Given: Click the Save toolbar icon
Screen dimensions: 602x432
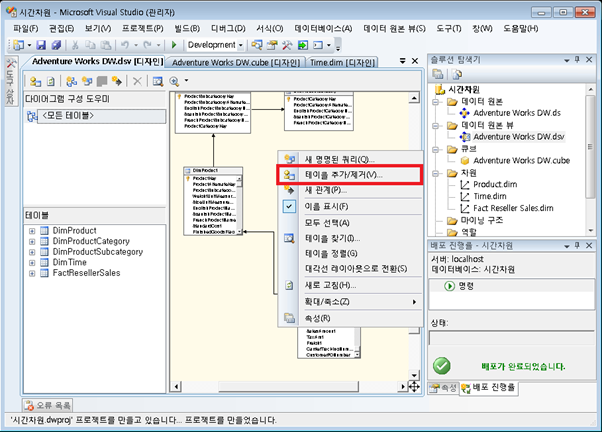Looking at the screenshot, I should (41, 45).
